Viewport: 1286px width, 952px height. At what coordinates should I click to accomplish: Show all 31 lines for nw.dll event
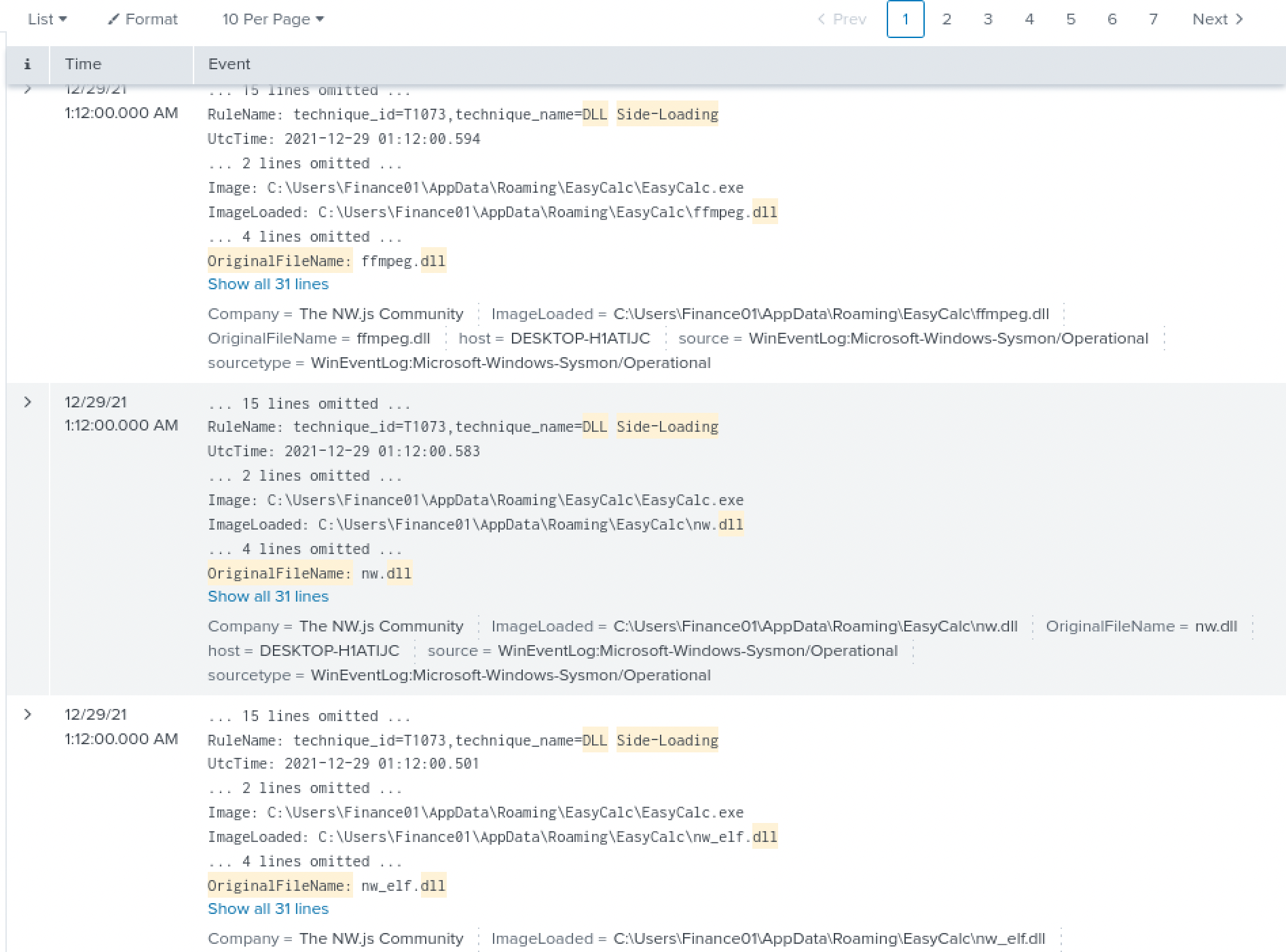pos(268,596)
